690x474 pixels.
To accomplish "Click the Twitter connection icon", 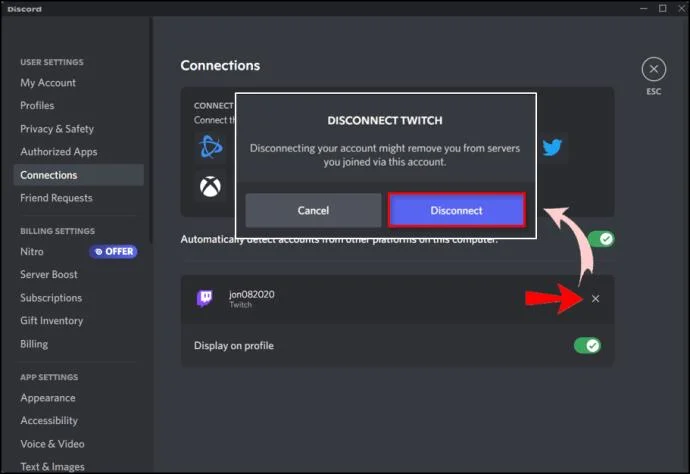I will (552, 147).
